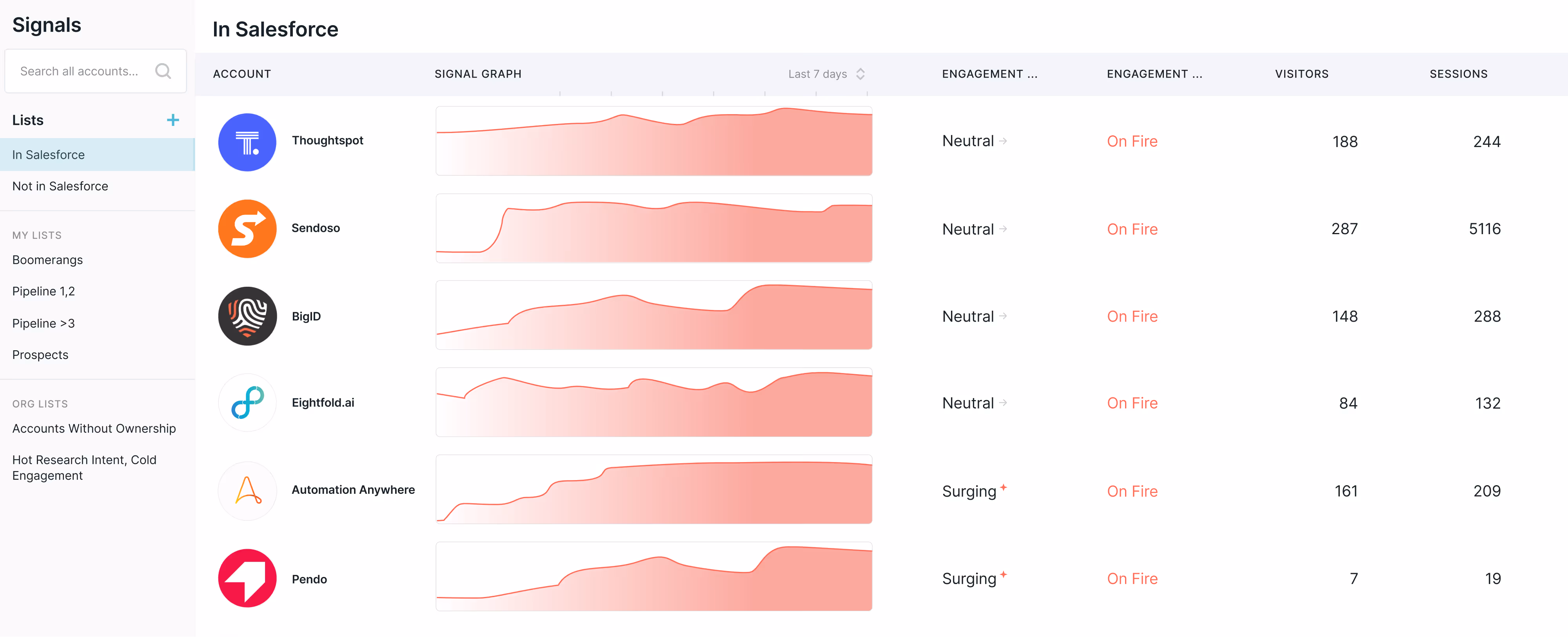Sort by the Sessions column header
1568x637 pixels.
(x=1458, y=74)
